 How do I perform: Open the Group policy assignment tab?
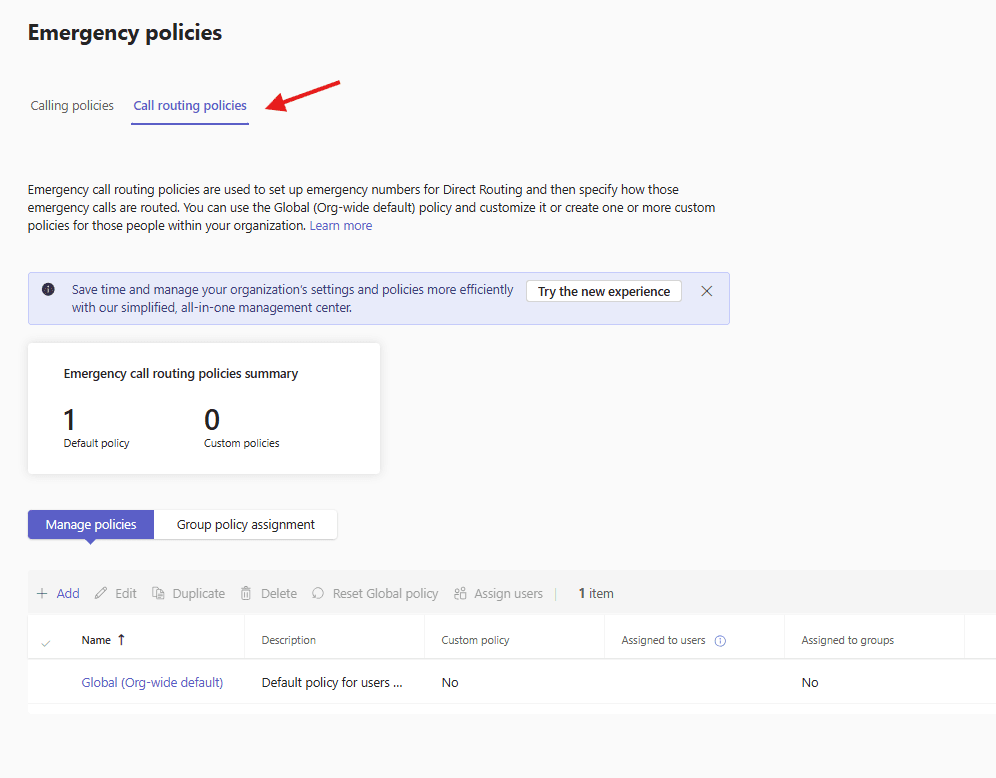click(246, 524)
